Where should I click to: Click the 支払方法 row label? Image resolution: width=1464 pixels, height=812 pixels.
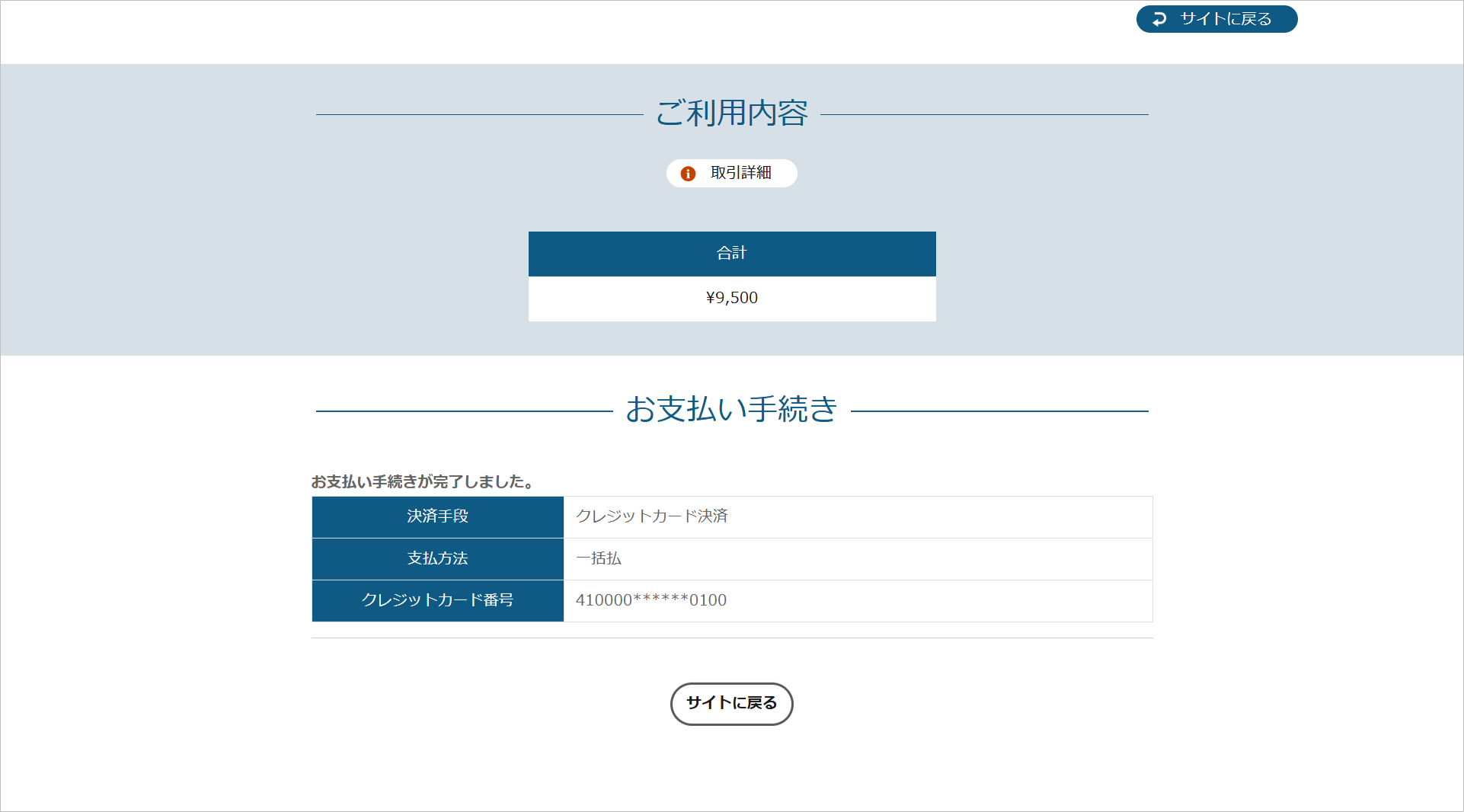click(x=437, y=559)
